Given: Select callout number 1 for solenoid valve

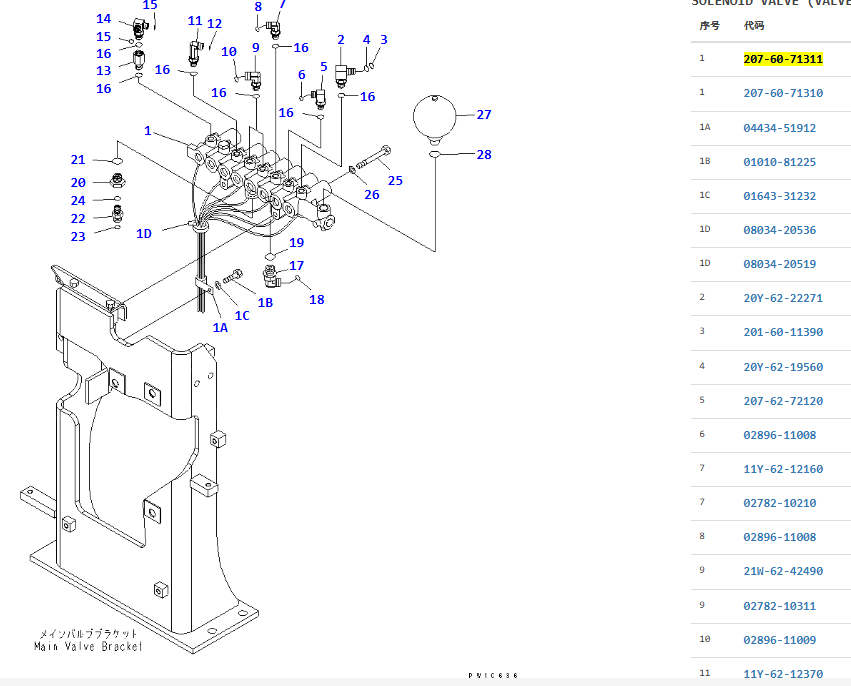Looking at the screenshot, I should pos(148,131).
